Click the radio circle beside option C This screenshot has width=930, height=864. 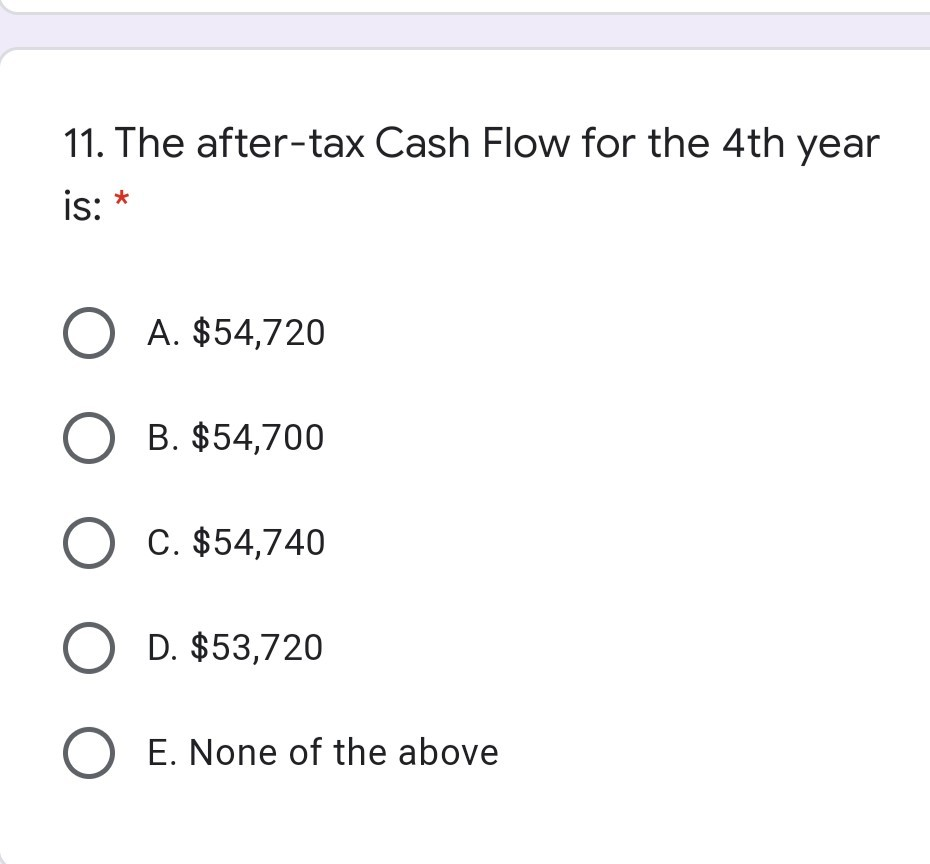pyautogui.click(x=88, y=543)
